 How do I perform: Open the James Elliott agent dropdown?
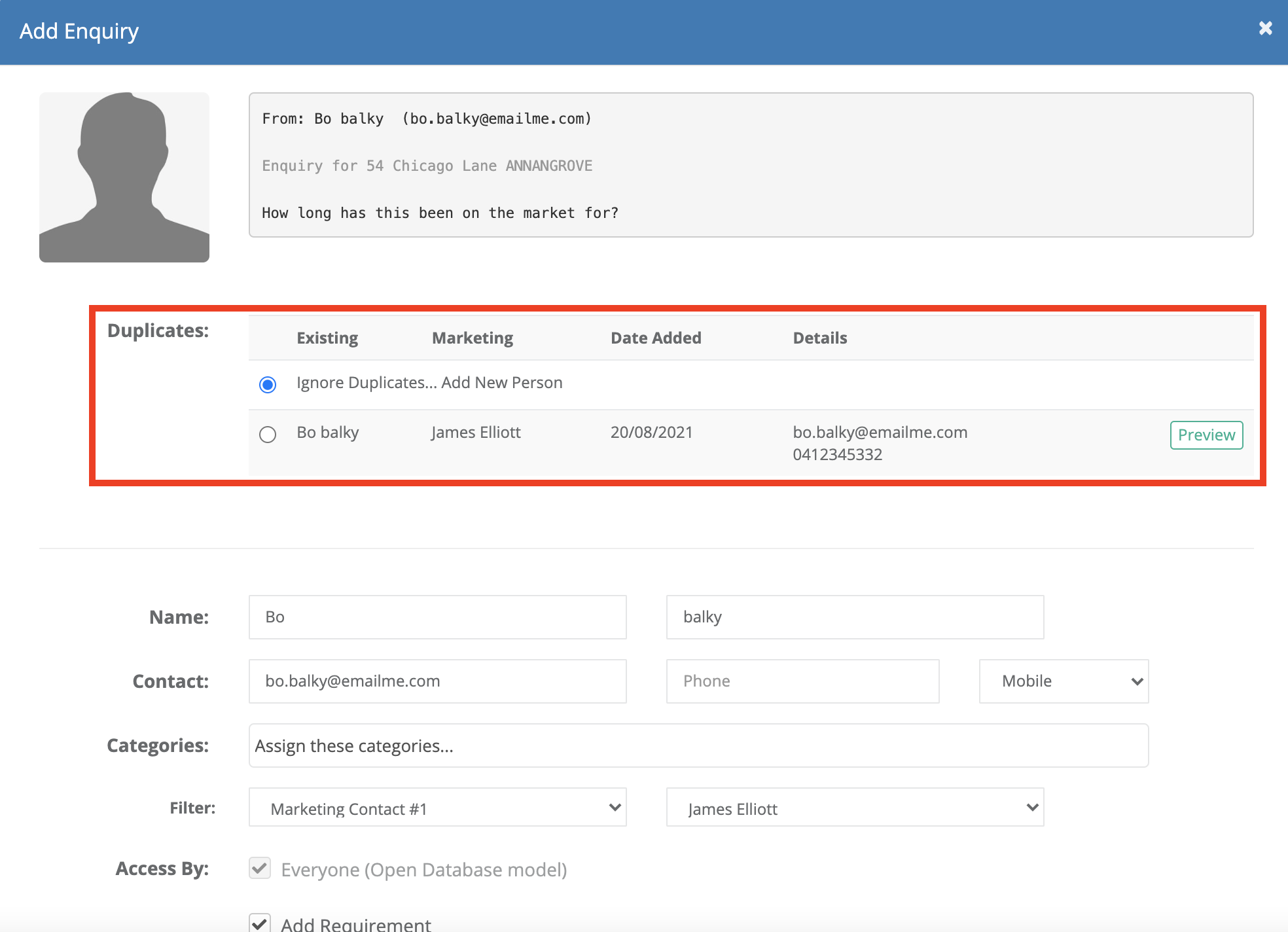(855, 808)
